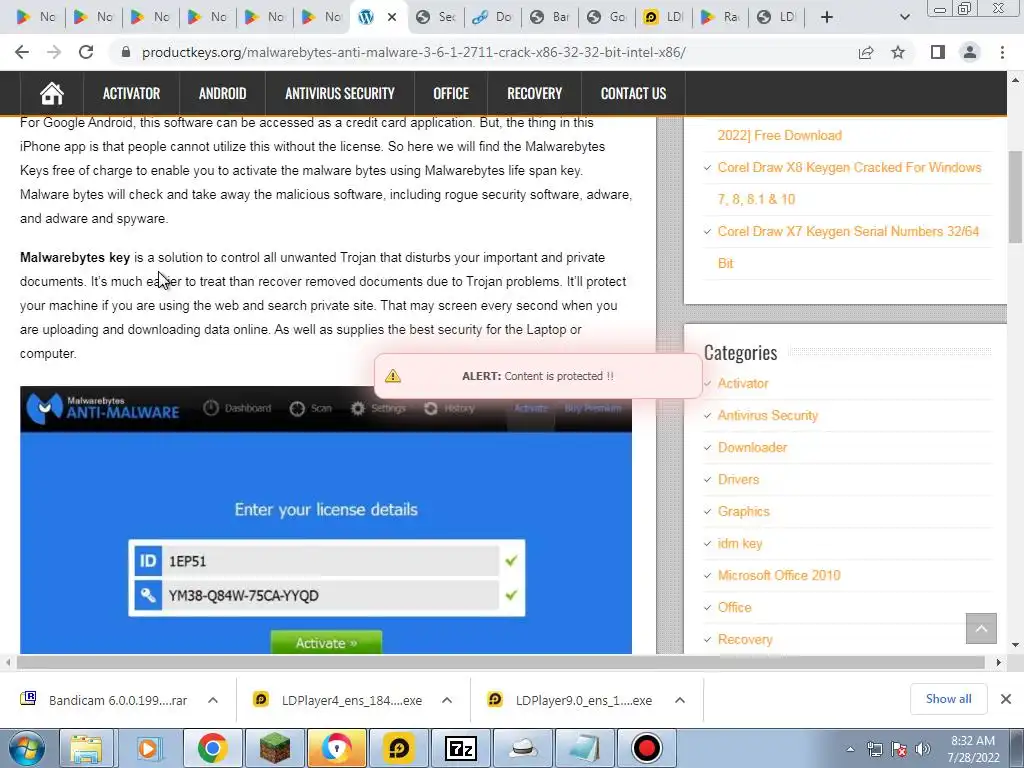Open the Minecraft block taskbar icon
Screen dimensions: 1024x768
[x=274, y=748]
